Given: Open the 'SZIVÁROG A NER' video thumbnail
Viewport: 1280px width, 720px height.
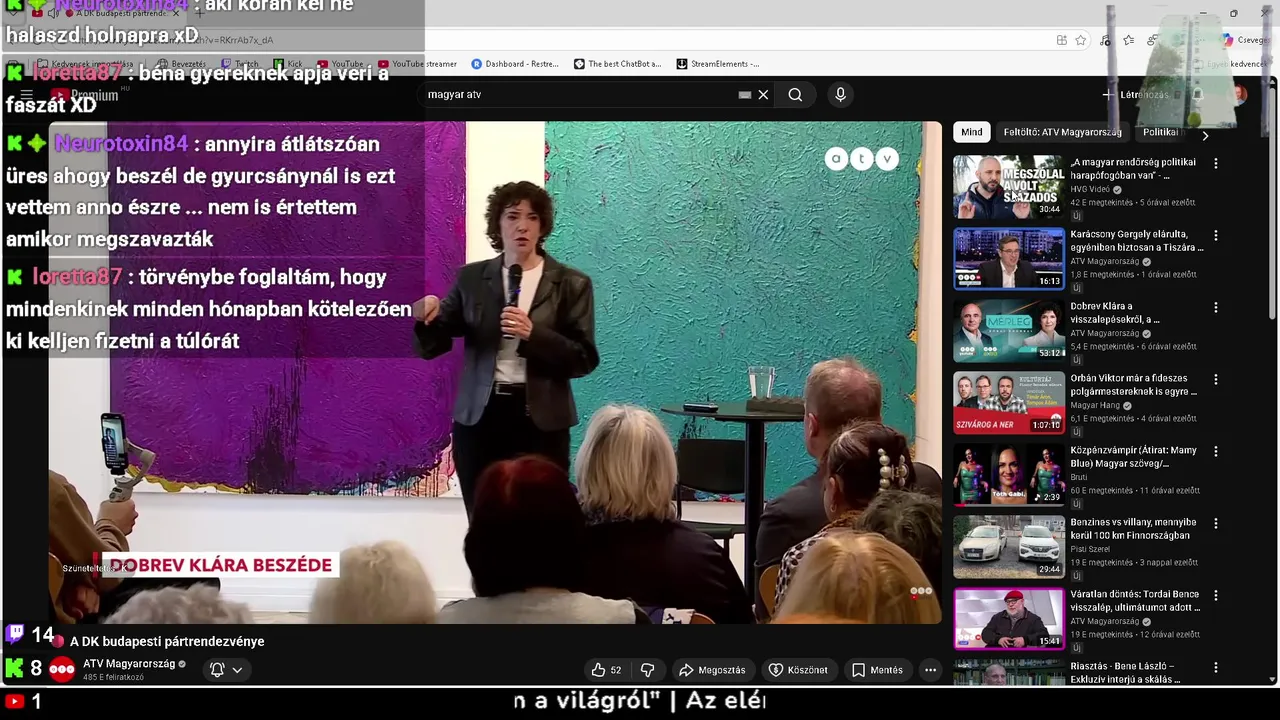Looking at the screenshot, I should tap(1008, 403).
